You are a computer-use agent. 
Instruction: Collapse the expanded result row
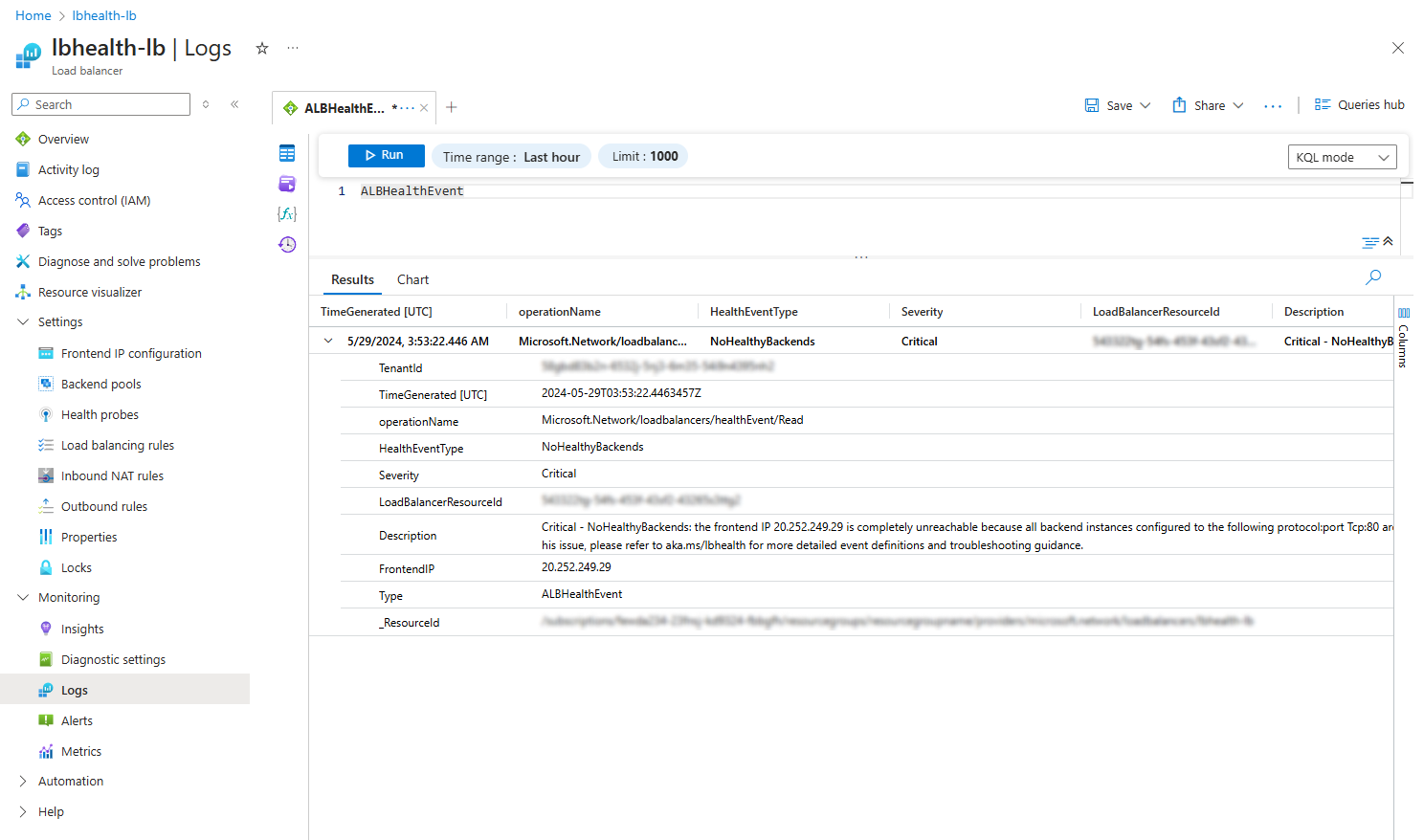(x=328, y=341)
